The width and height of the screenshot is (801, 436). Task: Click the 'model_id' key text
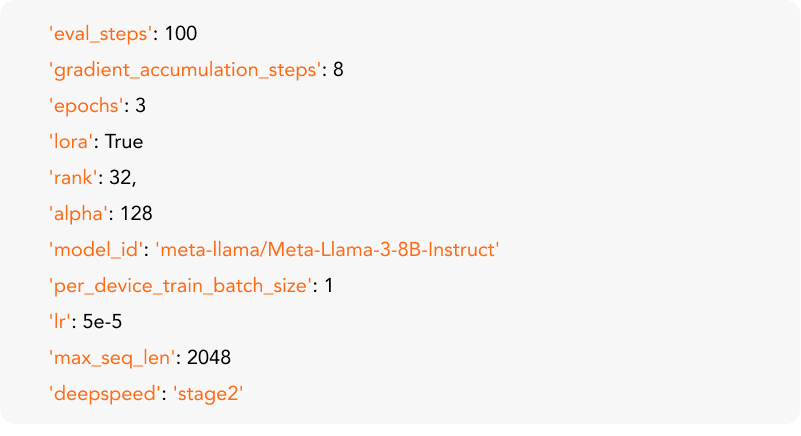(x=97, y=250)
